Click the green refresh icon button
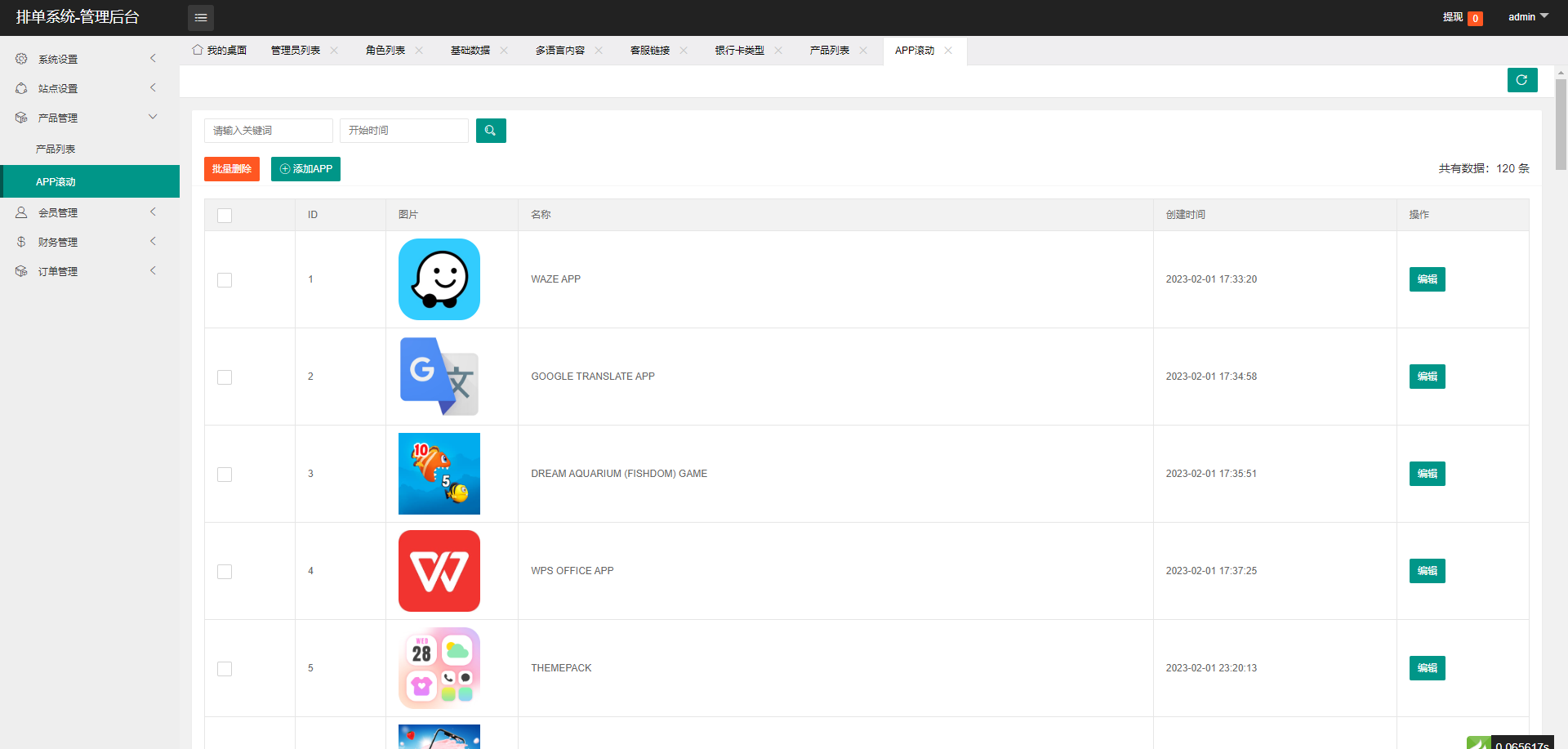Viewport: 1568px width, 749px height. 1521,80
